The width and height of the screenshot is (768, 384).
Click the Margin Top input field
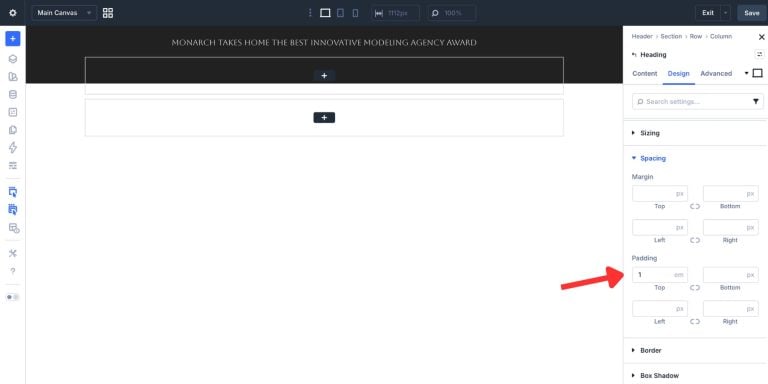coord(660,193)
